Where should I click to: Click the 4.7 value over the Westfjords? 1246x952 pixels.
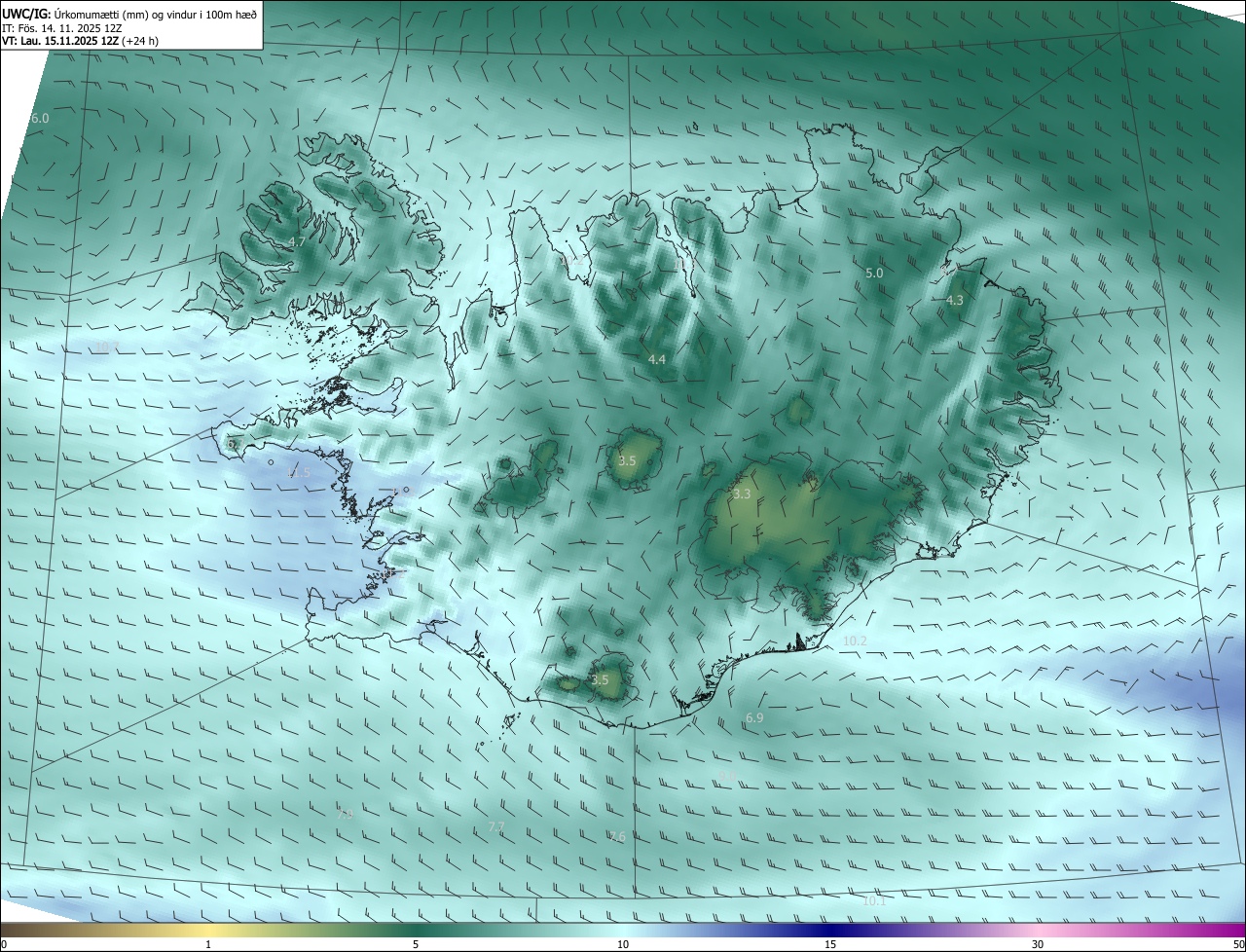pyautogui.click(x=297, y=241)
